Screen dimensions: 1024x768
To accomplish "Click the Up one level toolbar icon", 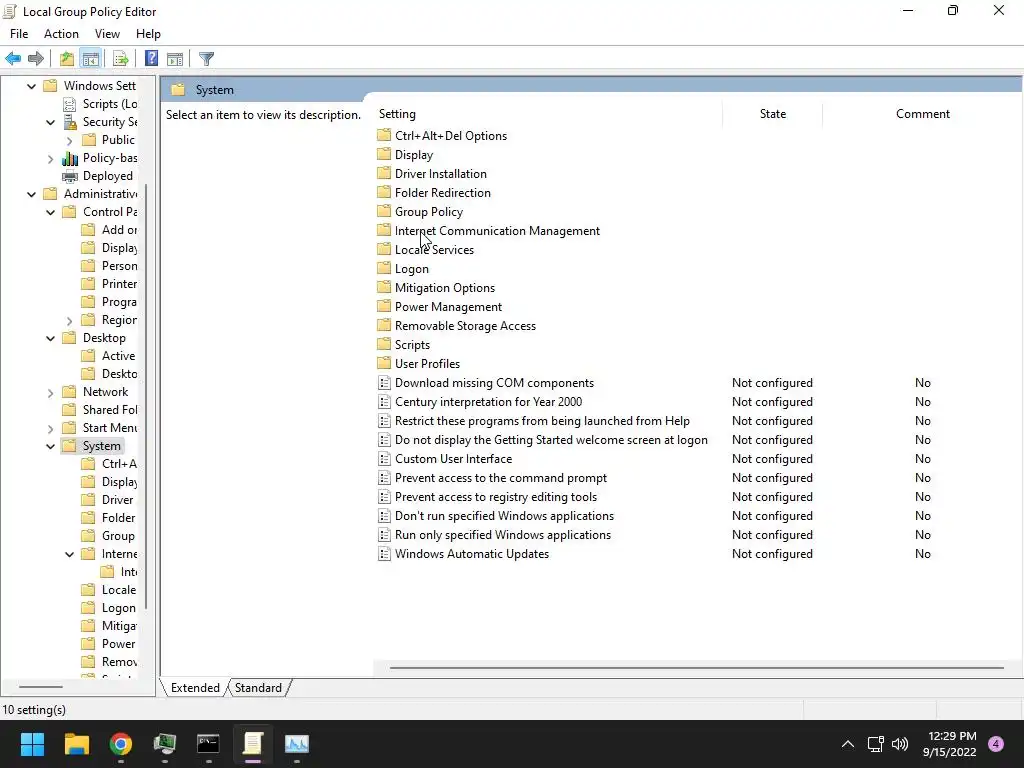I will point(67,59).
